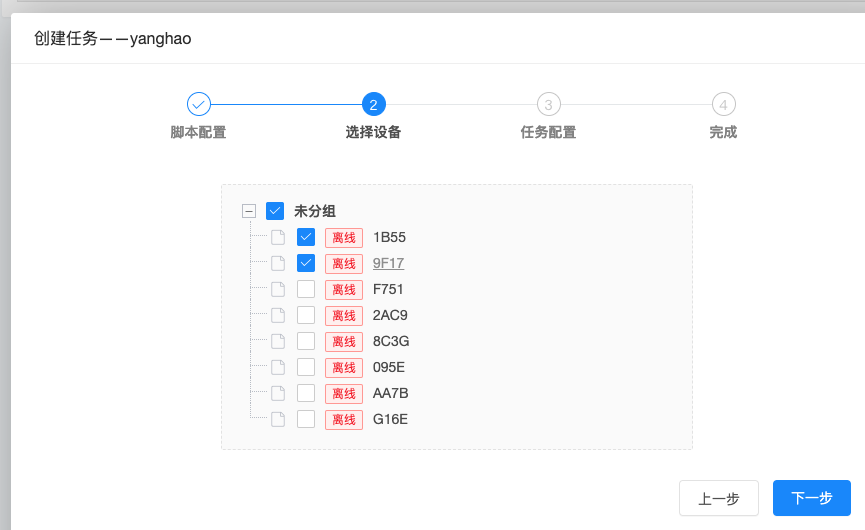Click the 脚本配置 step label
The height and width of the screenshot is (530, 865).
(198, 132)
